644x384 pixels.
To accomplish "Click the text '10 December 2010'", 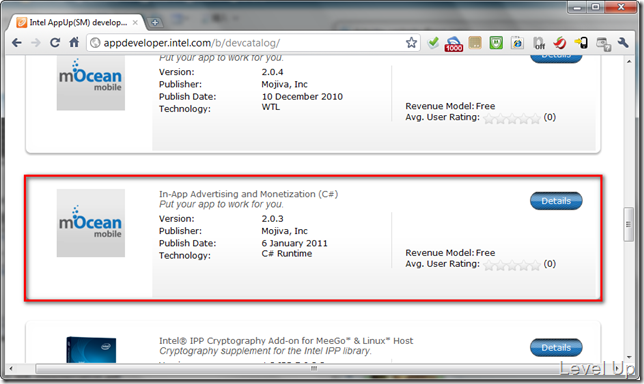I will [302, 97].
